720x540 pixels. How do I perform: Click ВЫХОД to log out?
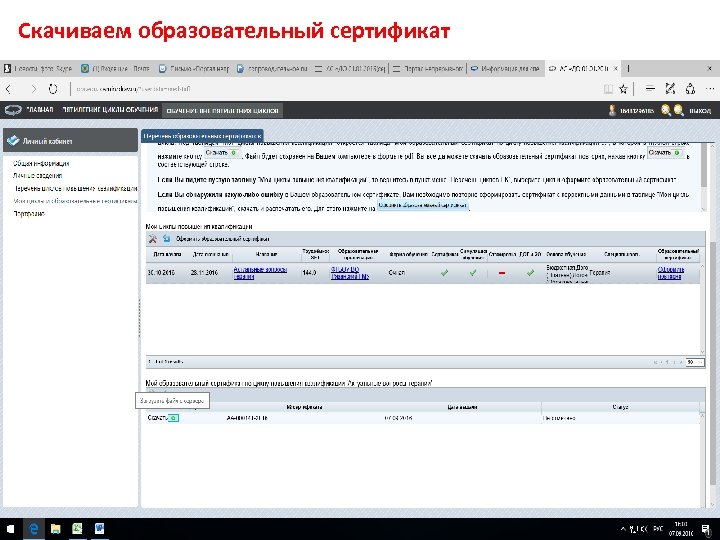700,111
